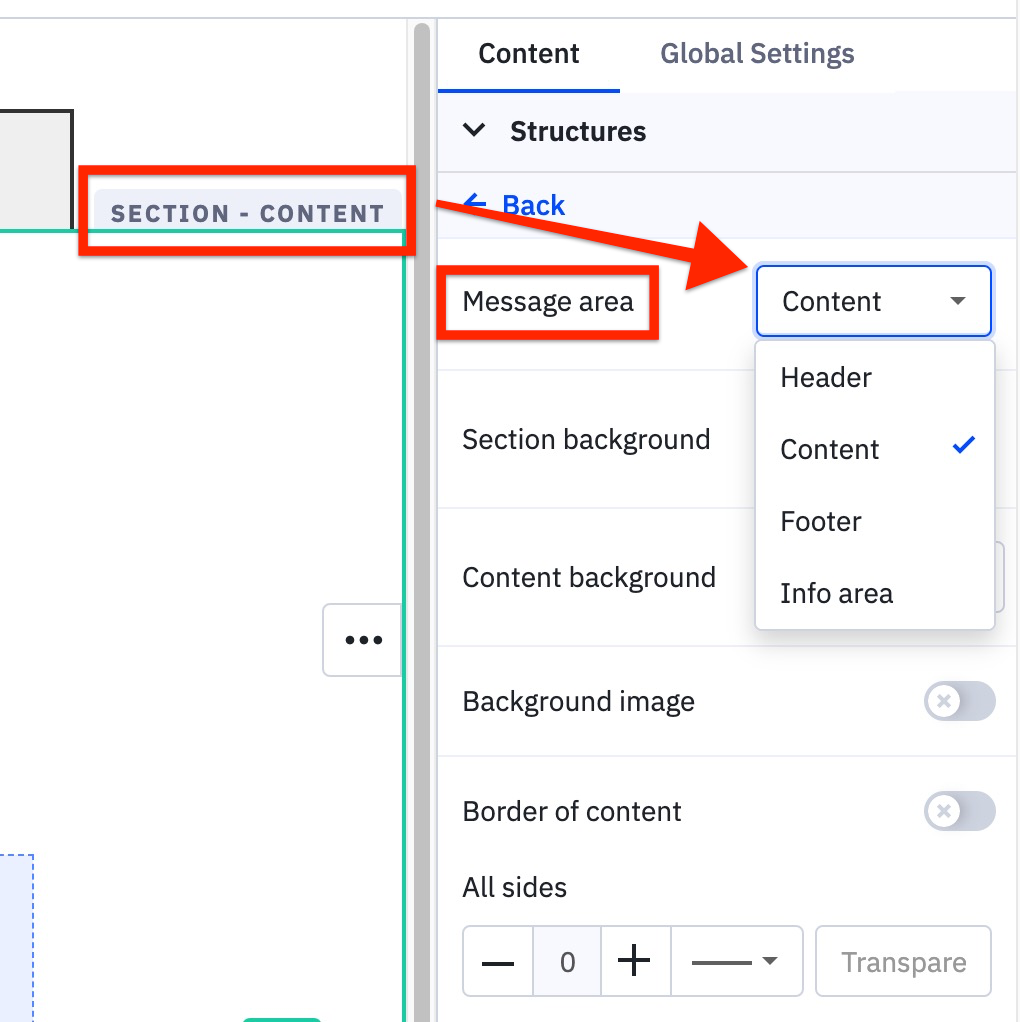Viewport: 1020px width, 1022px height.
Task: Choose Footer in the Message area list
Action: (x=821, y=522)
